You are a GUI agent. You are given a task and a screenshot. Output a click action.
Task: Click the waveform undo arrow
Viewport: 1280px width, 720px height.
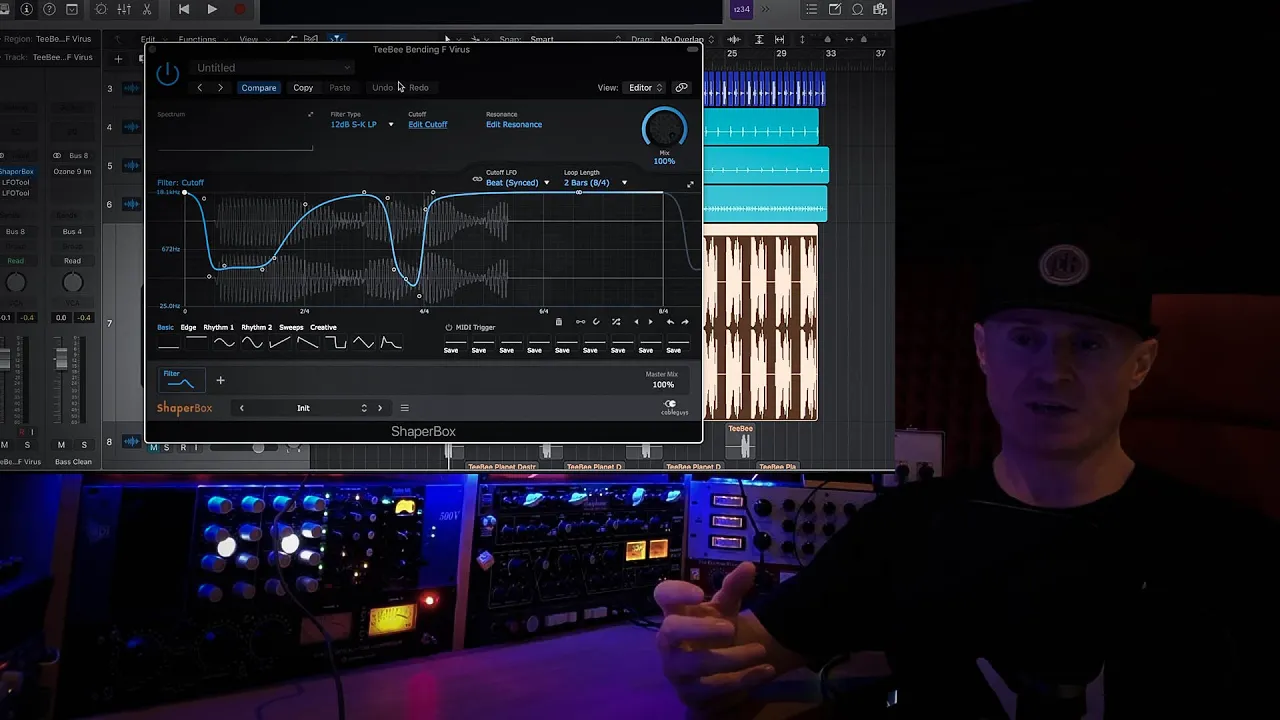(x=669, y=322)
